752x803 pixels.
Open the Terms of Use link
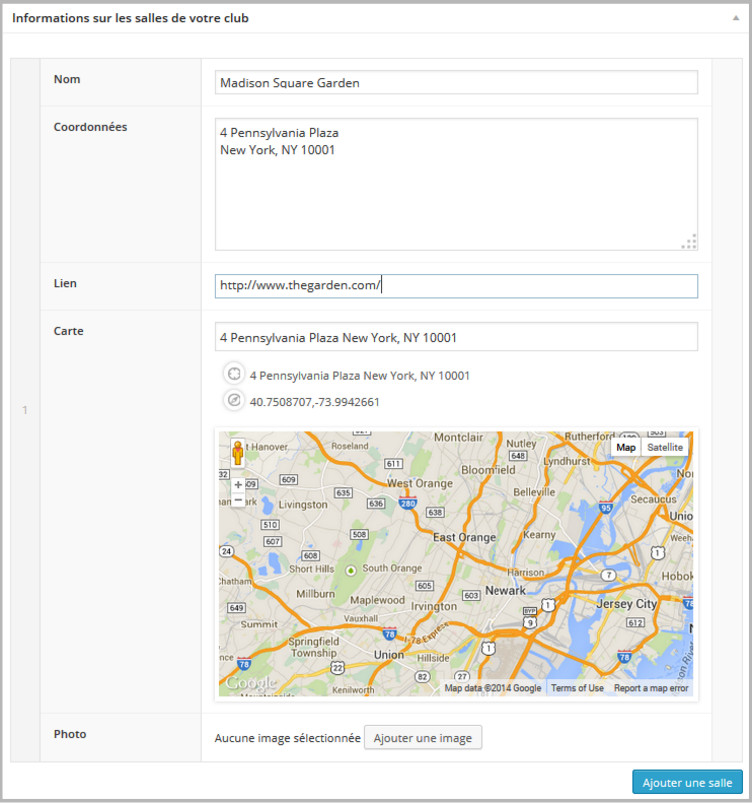(577, 688)
